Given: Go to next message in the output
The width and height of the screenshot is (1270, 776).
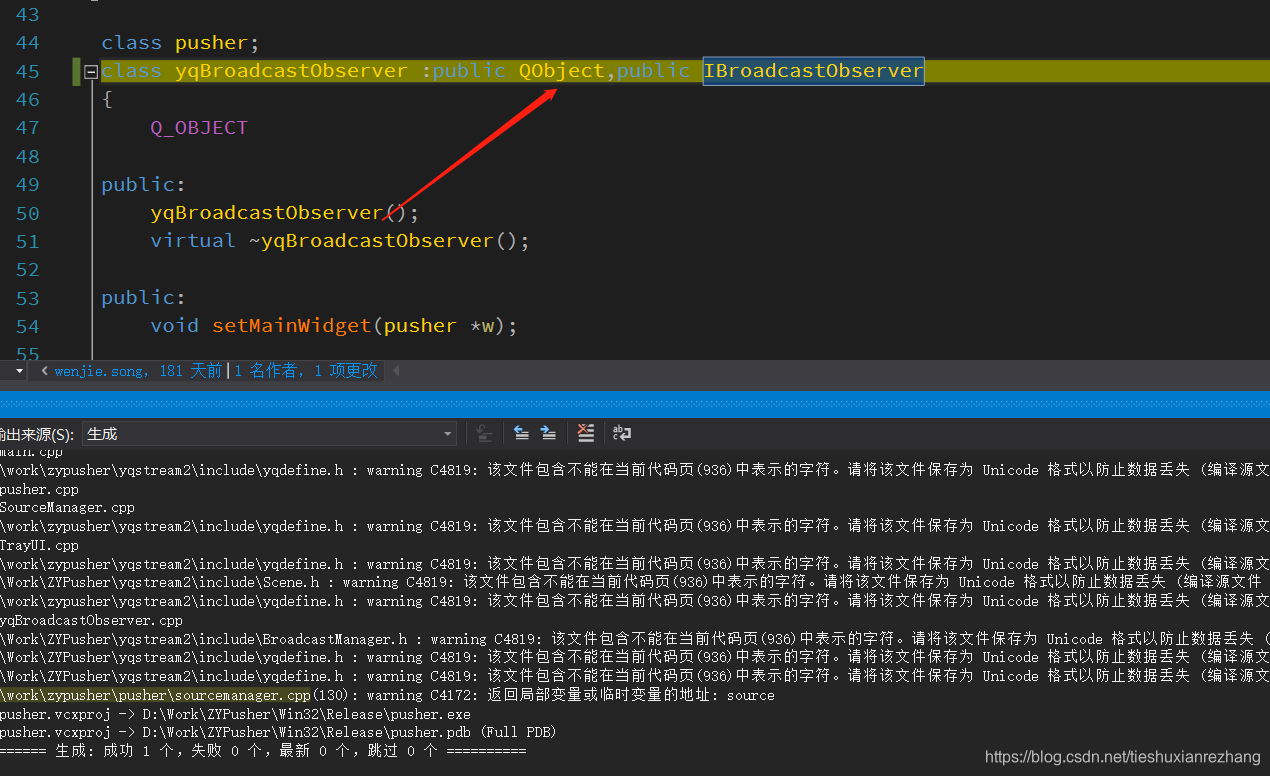Looking at the screenshot, I should tap(548, 433).
